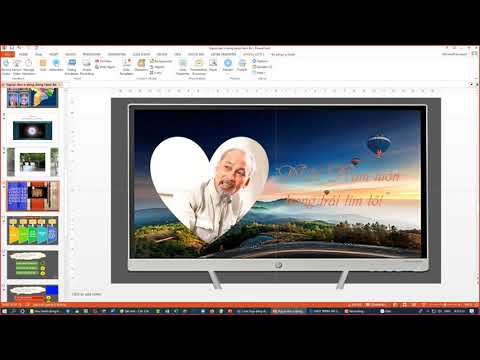480x360 pixels.
Task: Click to add notes area
Action: (87, 294)
